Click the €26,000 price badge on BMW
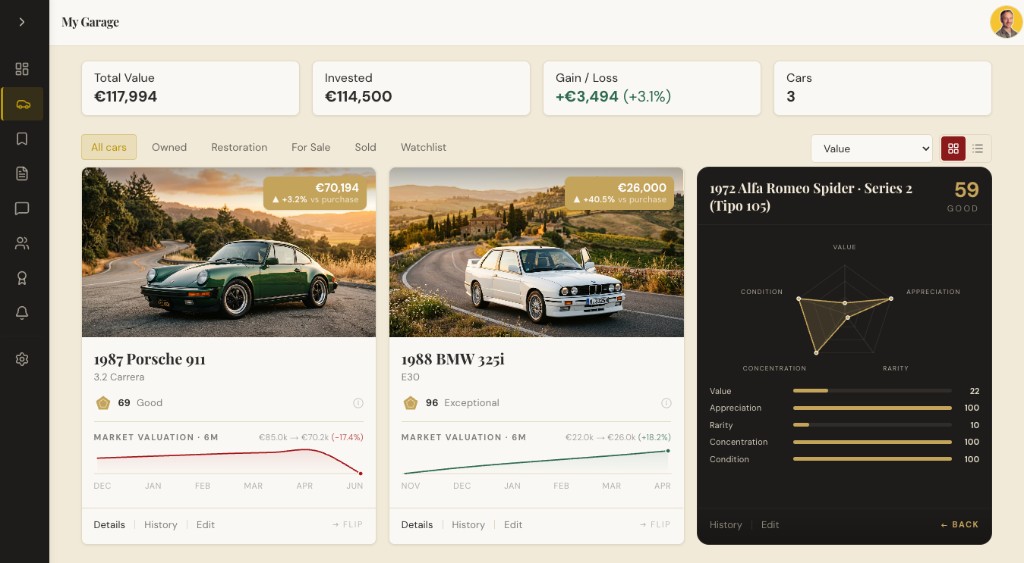The width and height of the screenshot is (1024, 563). [619, 193]
